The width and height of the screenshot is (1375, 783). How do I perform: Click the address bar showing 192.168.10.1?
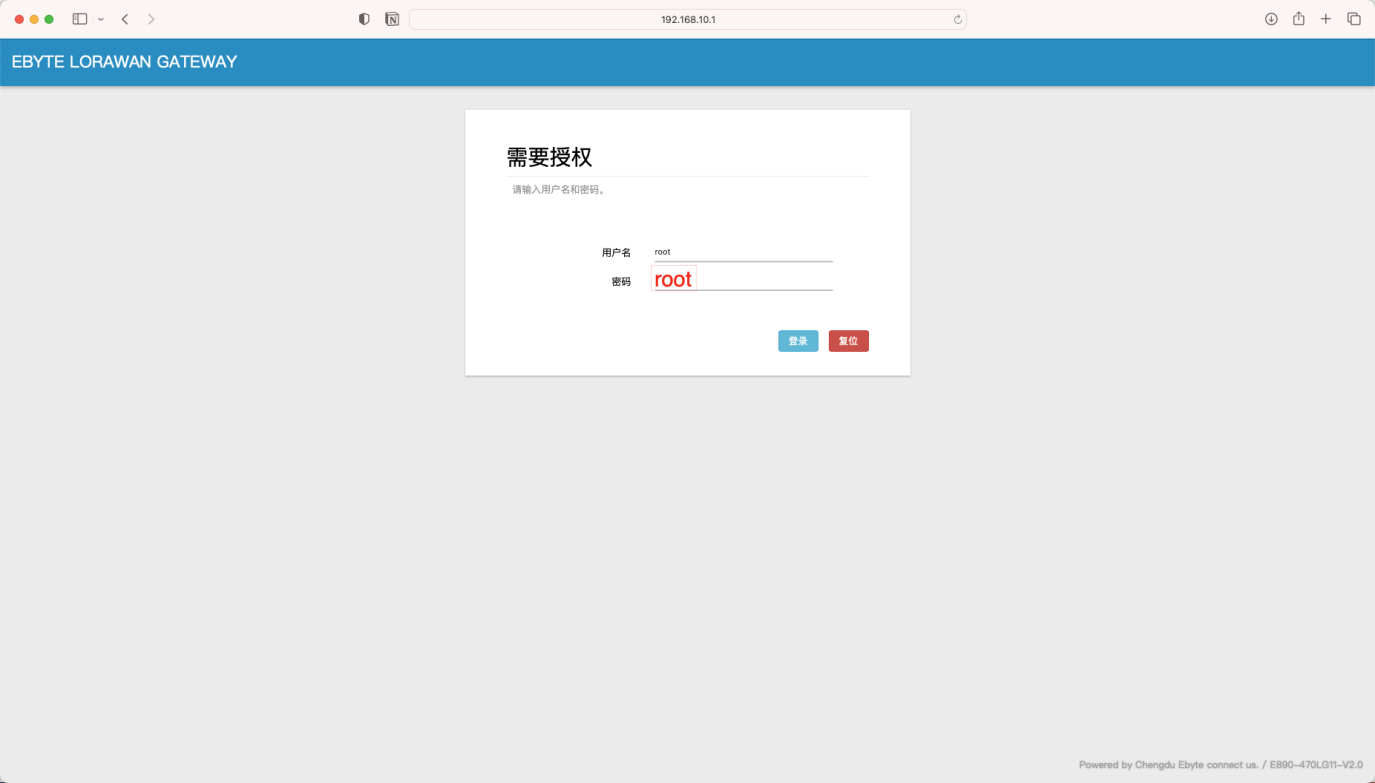687,18
